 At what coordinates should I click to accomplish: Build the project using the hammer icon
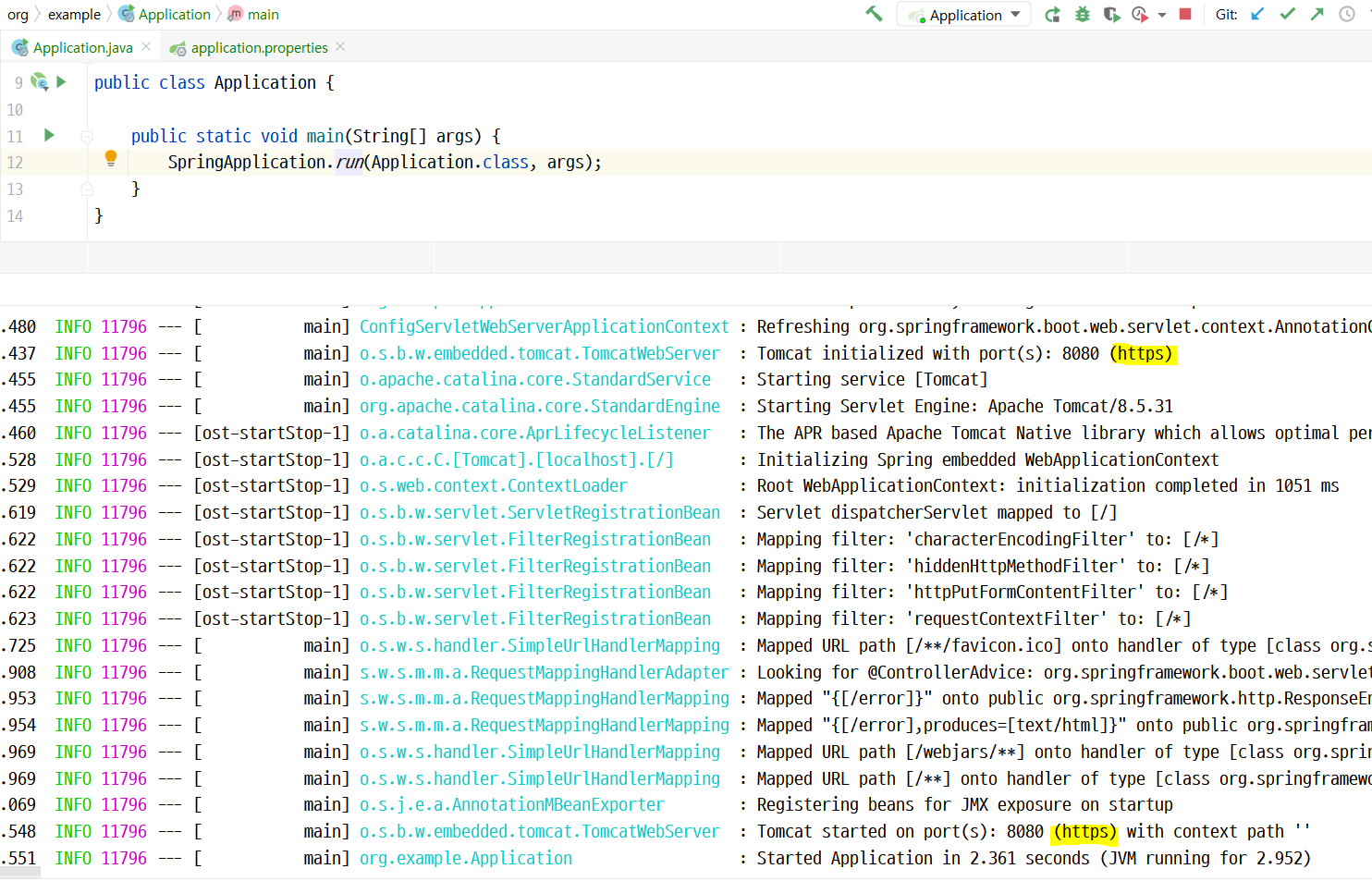pos(873,14)
